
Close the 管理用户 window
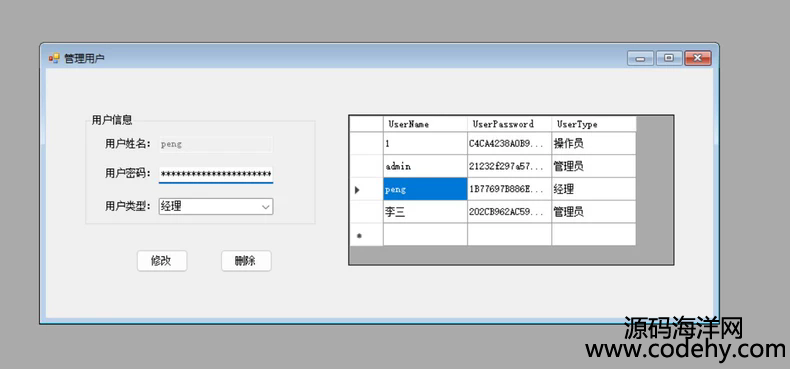point(698,58)
